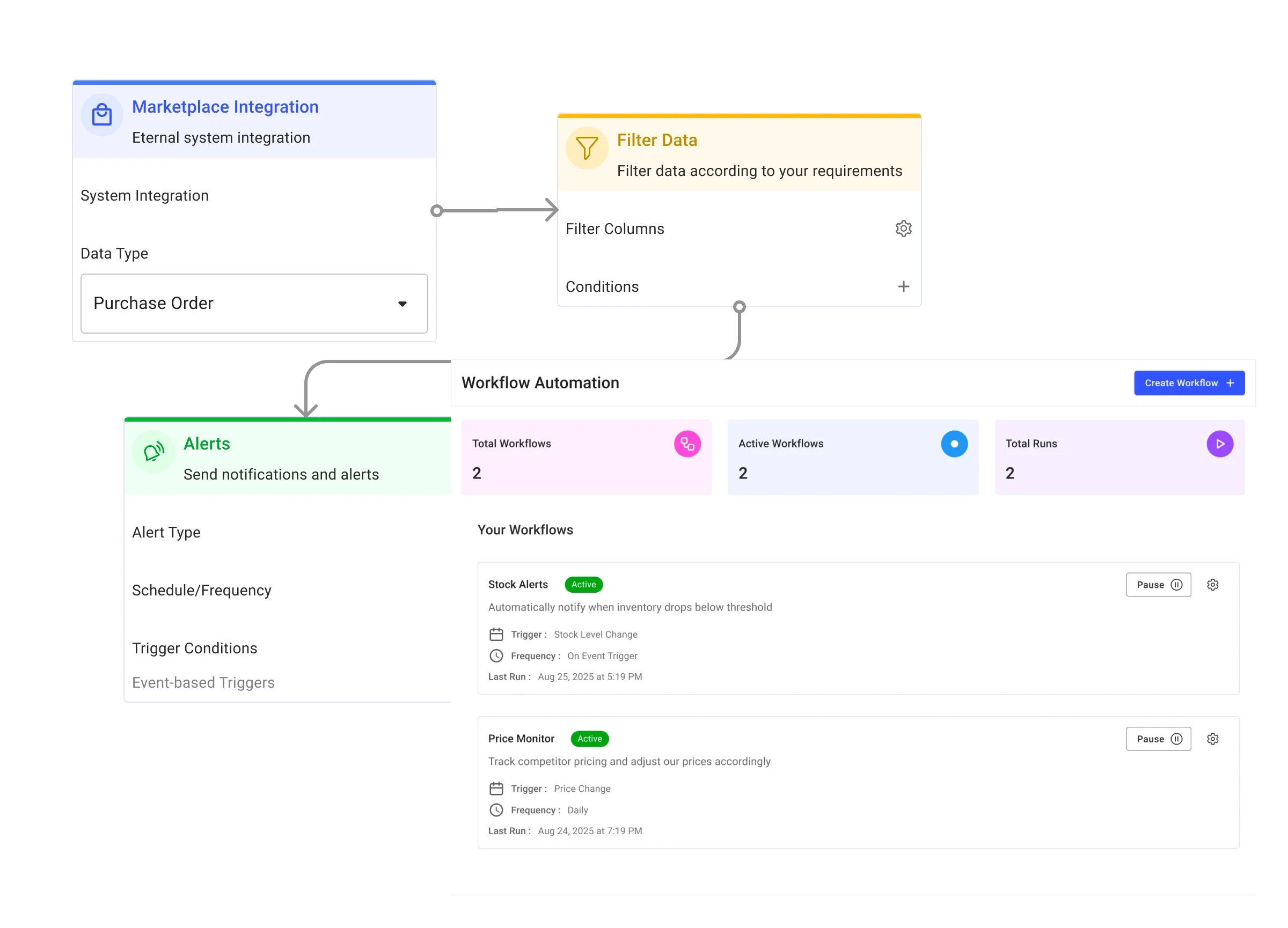Click the Conditions row label

602,286
